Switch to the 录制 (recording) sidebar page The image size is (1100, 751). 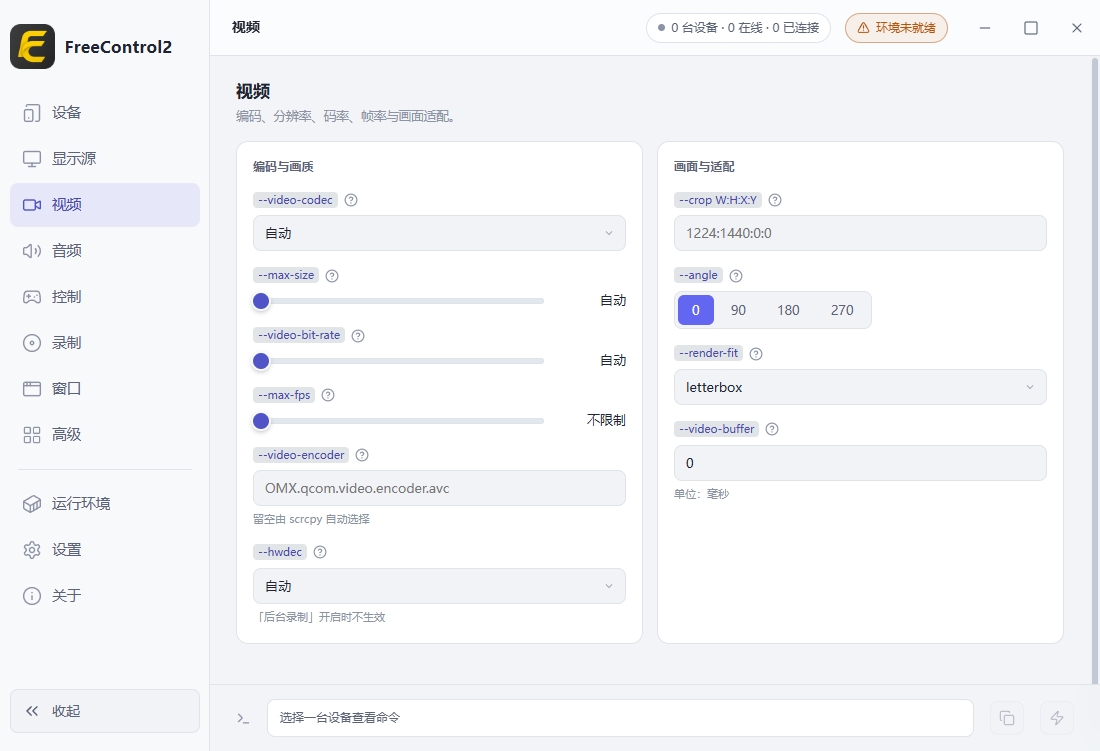tap(105, 343)
